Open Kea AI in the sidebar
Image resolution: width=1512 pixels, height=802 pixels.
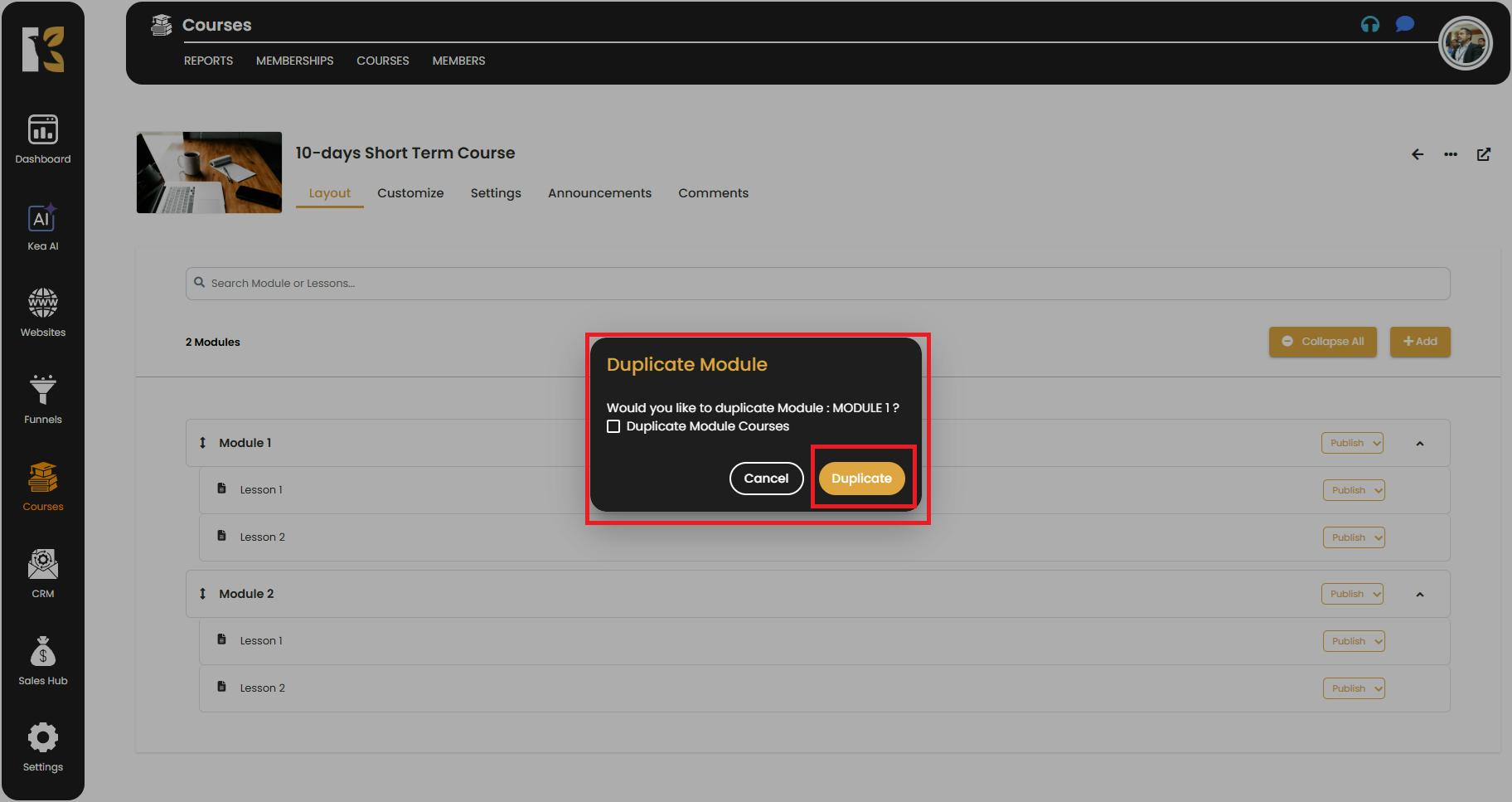pyautogui.click(x=42, y=227)
